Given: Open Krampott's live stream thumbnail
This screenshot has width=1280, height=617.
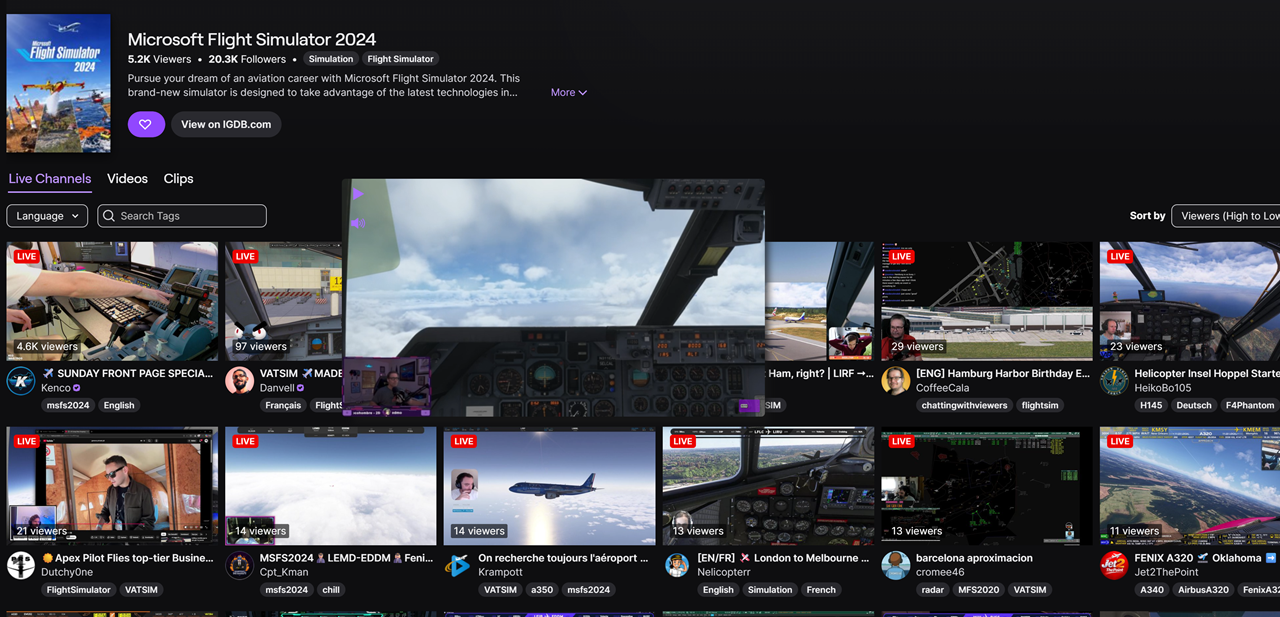Looking at the screenshot, I should click(x=549, y=486).
